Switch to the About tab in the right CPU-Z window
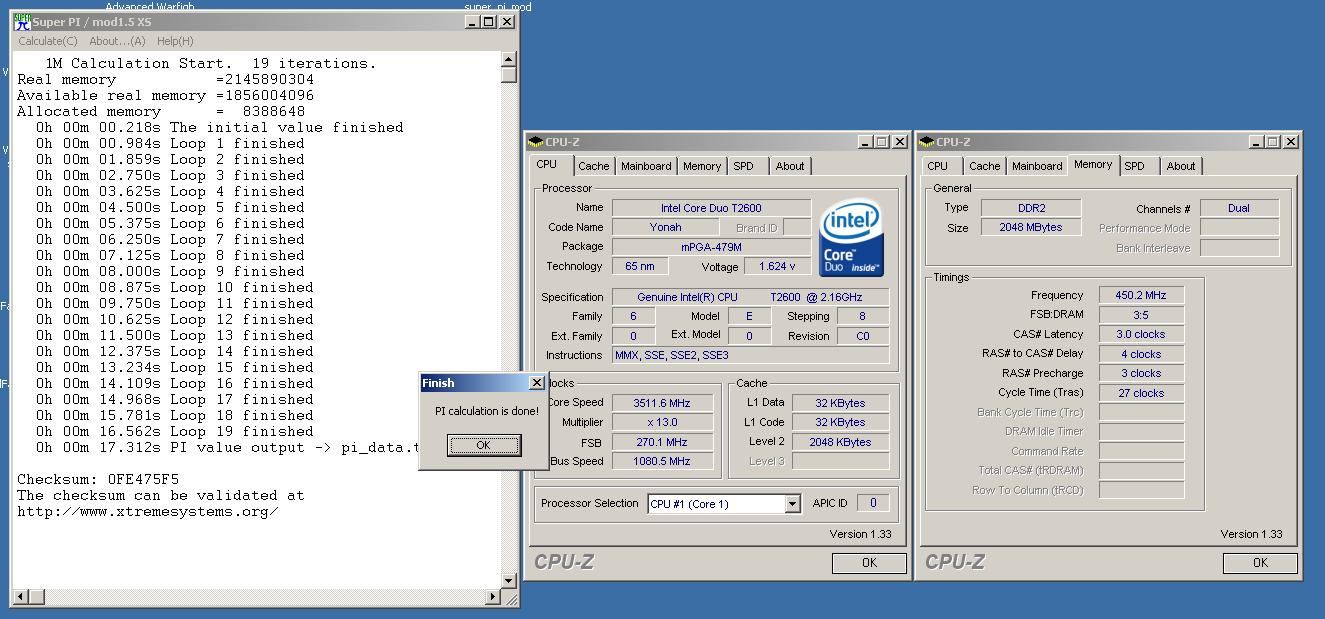 (1181, 166)
